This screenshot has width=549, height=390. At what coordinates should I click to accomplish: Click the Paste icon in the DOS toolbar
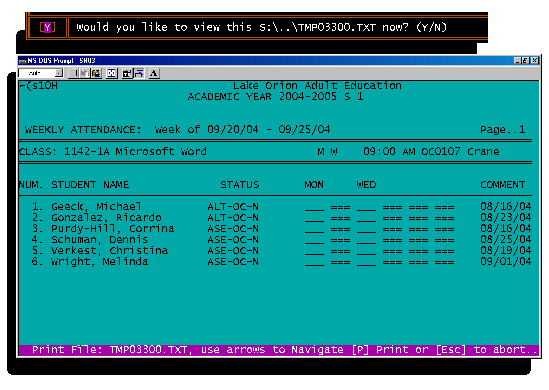(x=96, y=73)
